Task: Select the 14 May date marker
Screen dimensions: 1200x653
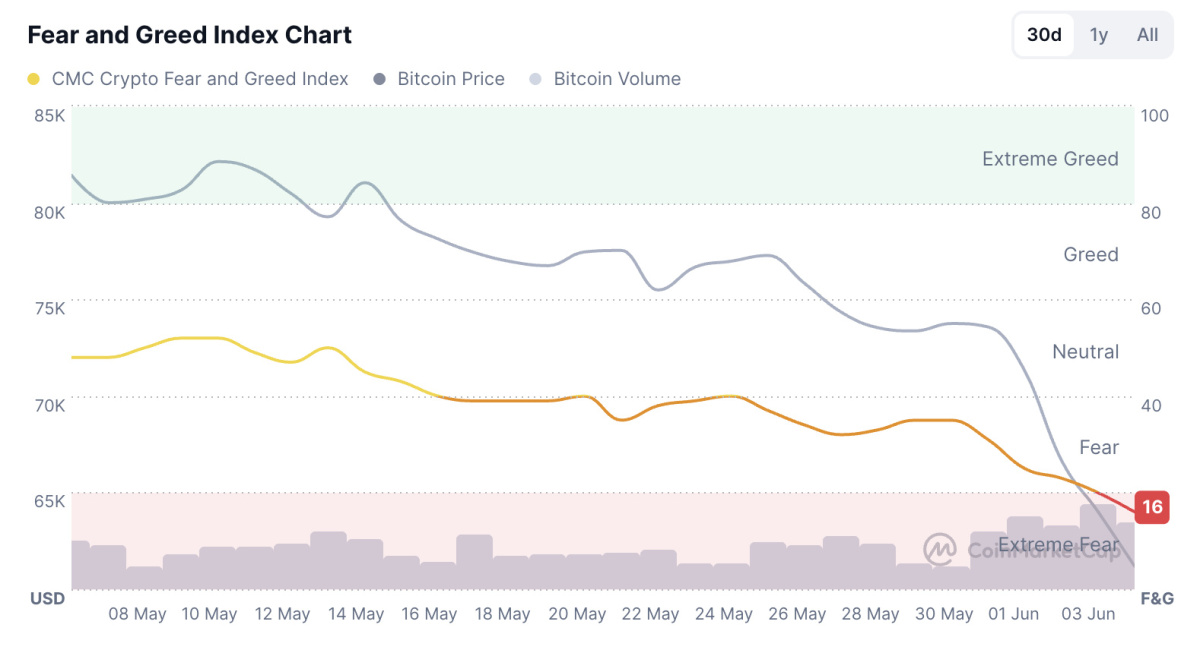Action: 355,614
